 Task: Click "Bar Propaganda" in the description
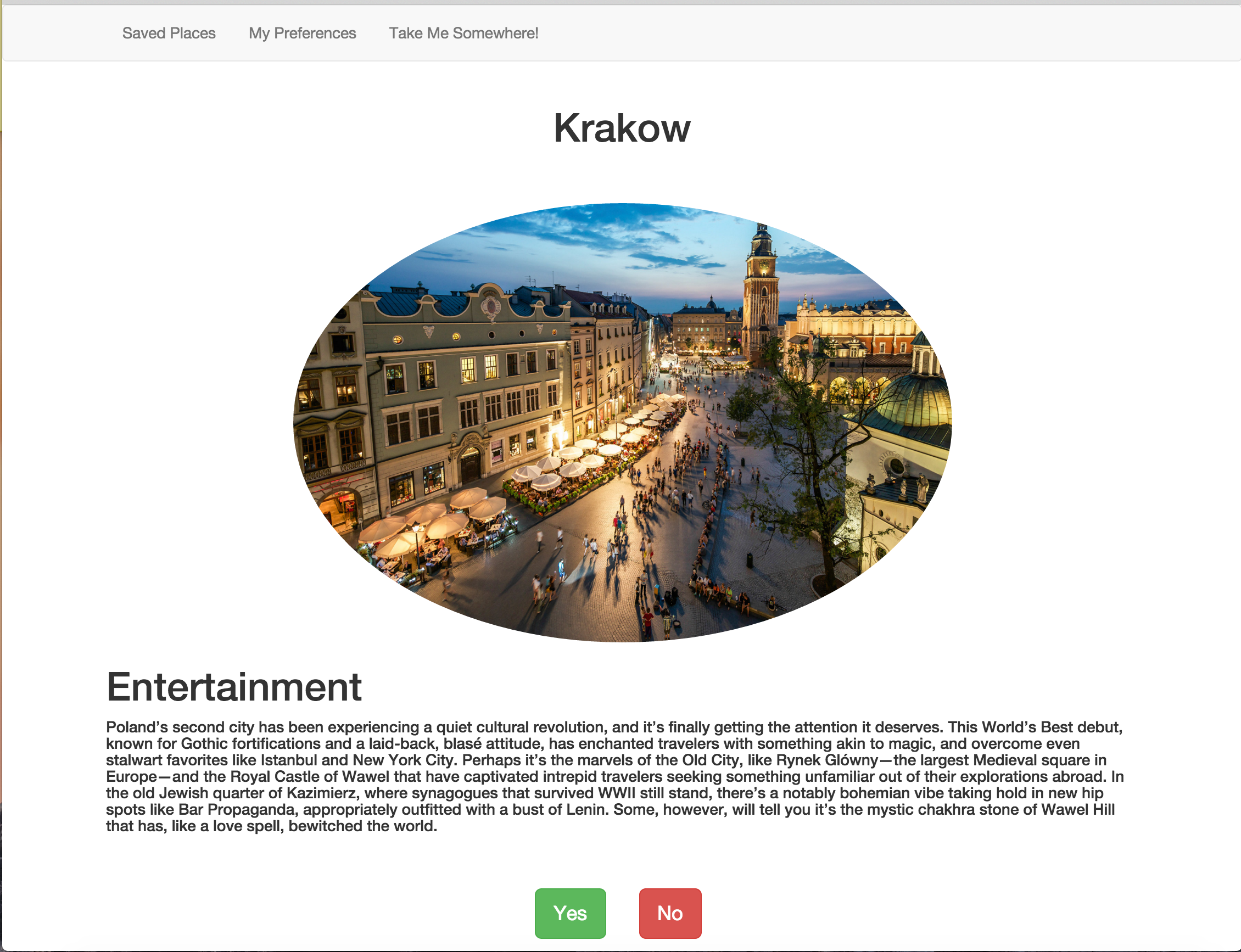237,809
